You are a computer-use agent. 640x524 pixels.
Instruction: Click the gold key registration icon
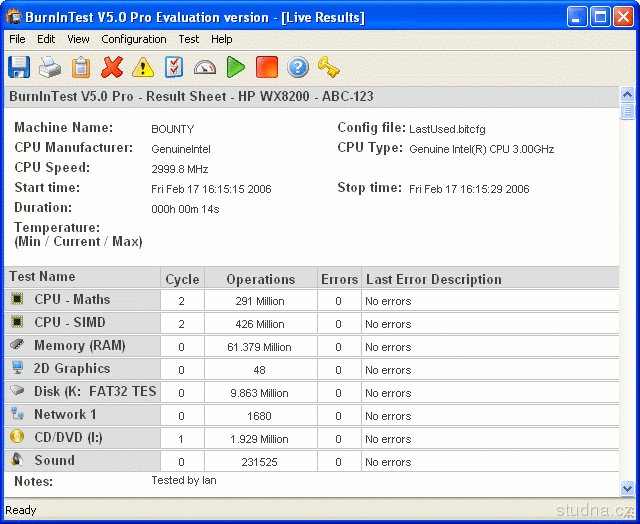[x=328, y=67]
